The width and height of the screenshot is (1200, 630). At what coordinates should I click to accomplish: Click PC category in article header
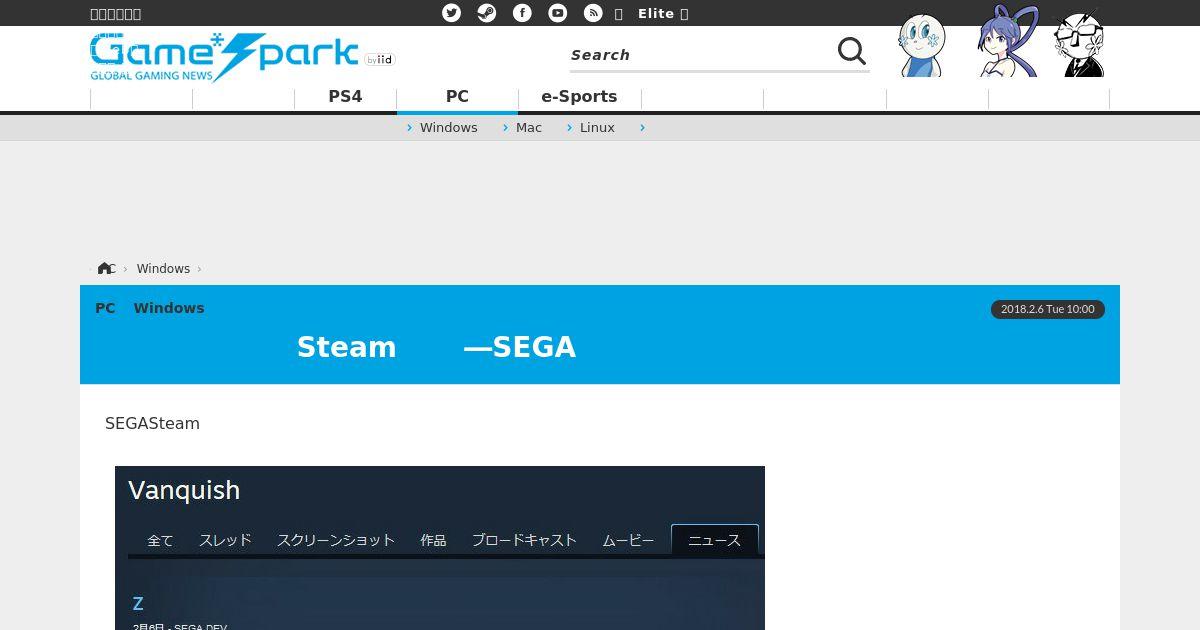(105, 308)
